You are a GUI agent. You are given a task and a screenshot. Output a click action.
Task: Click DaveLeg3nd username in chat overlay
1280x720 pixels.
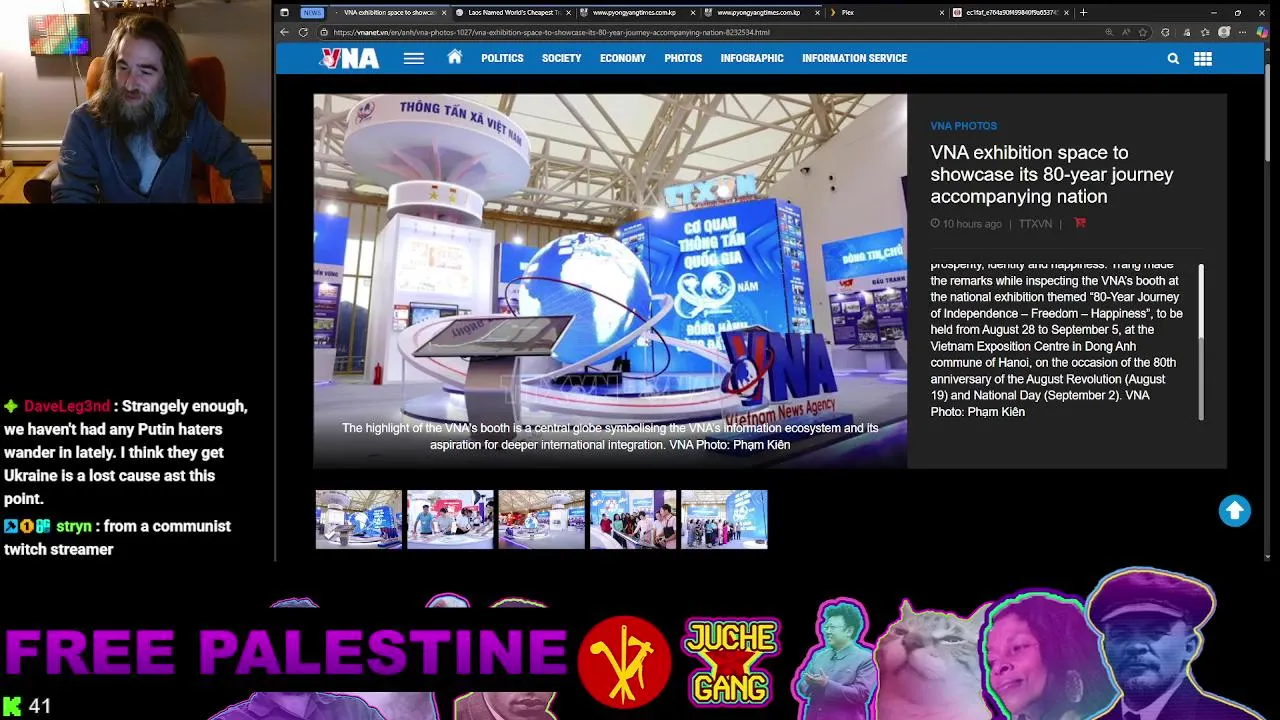point(67,406)
